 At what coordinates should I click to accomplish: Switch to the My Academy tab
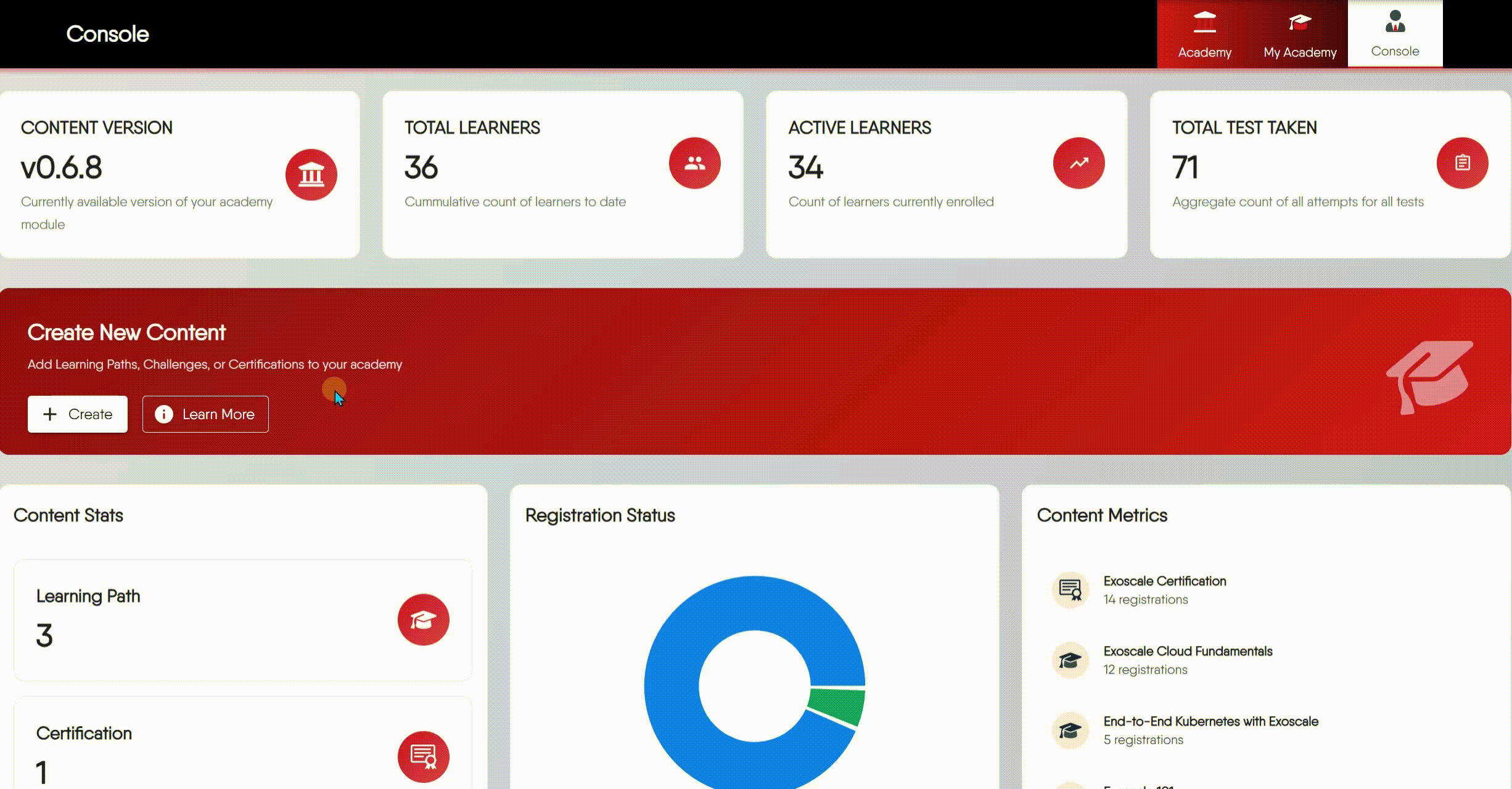tap(1299, 34)
